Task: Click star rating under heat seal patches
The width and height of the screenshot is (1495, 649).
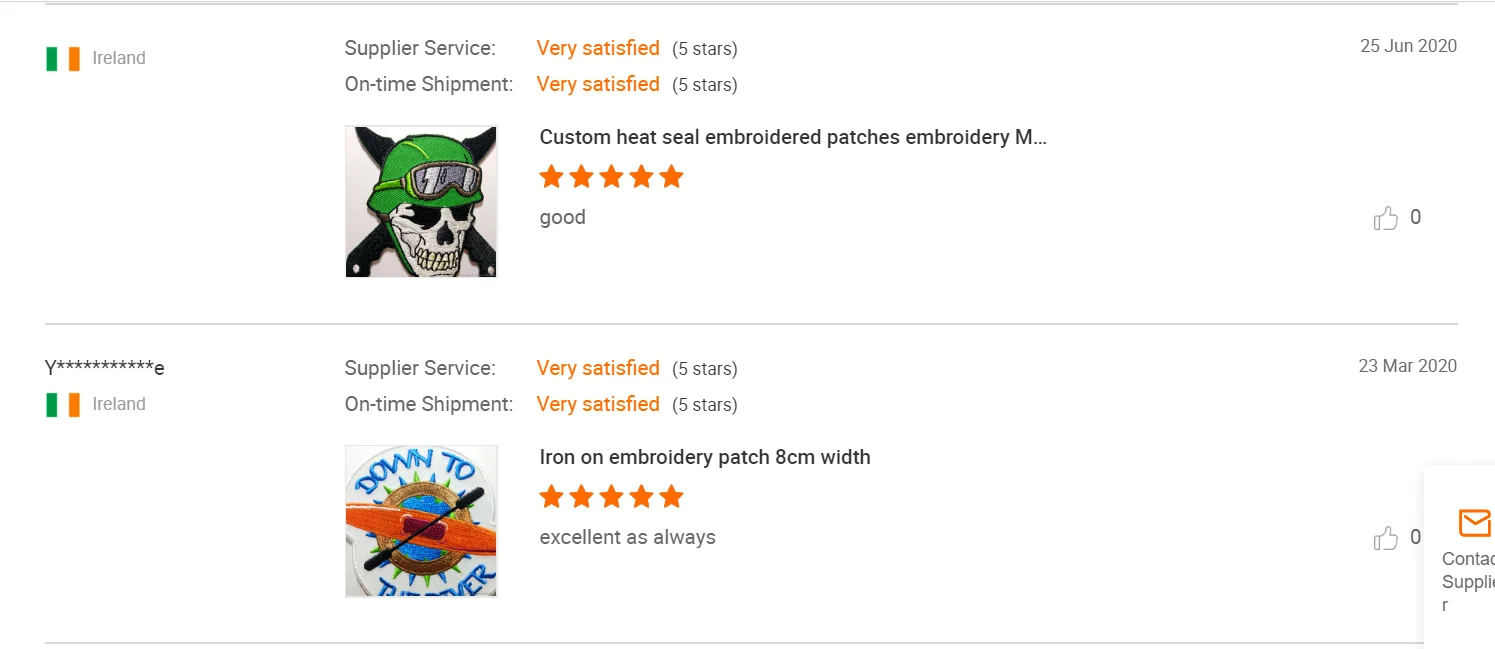Action: coord(611,177)
